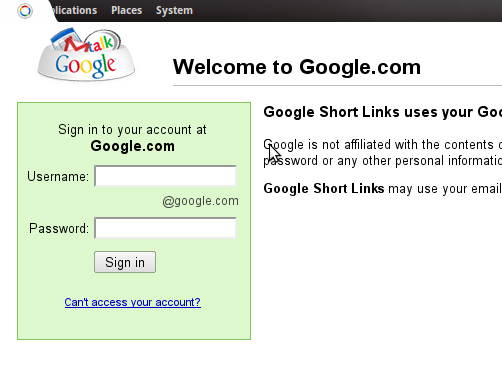The image size is (502, 365).
Task: Click the "@google.com" domain text
Action: (200, 201)
